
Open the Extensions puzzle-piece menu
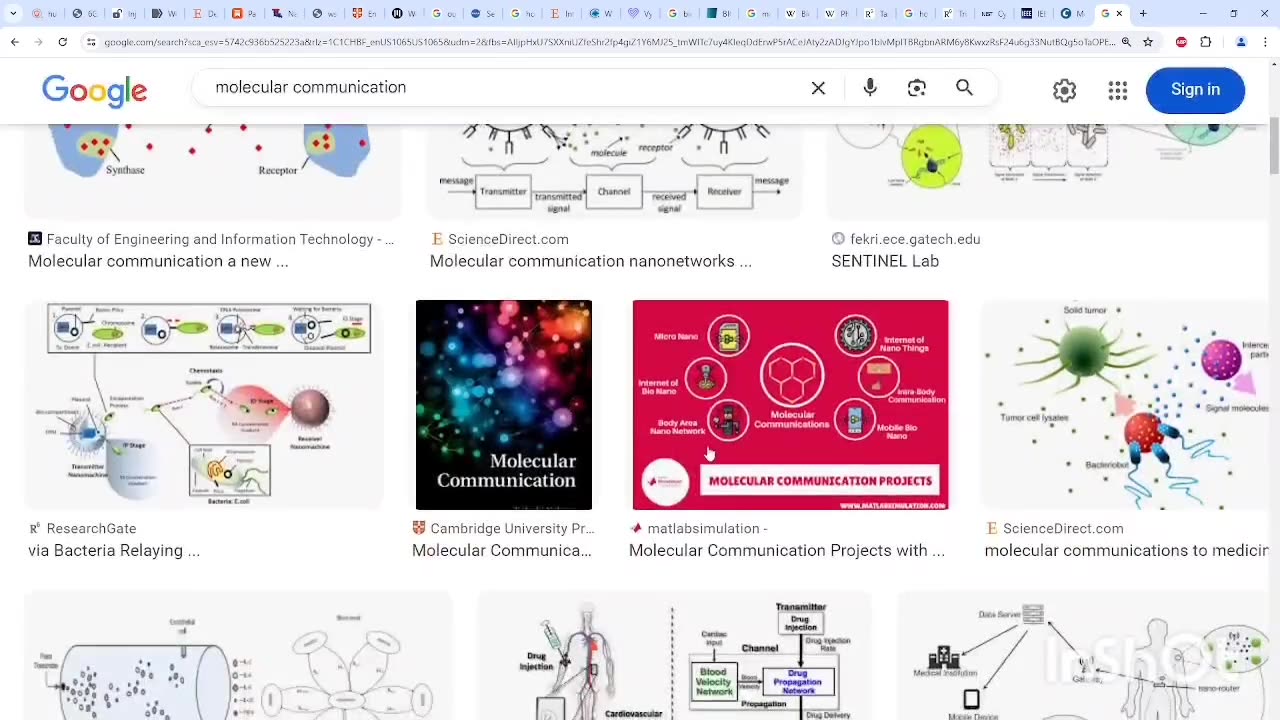(x=1206, y=42)
